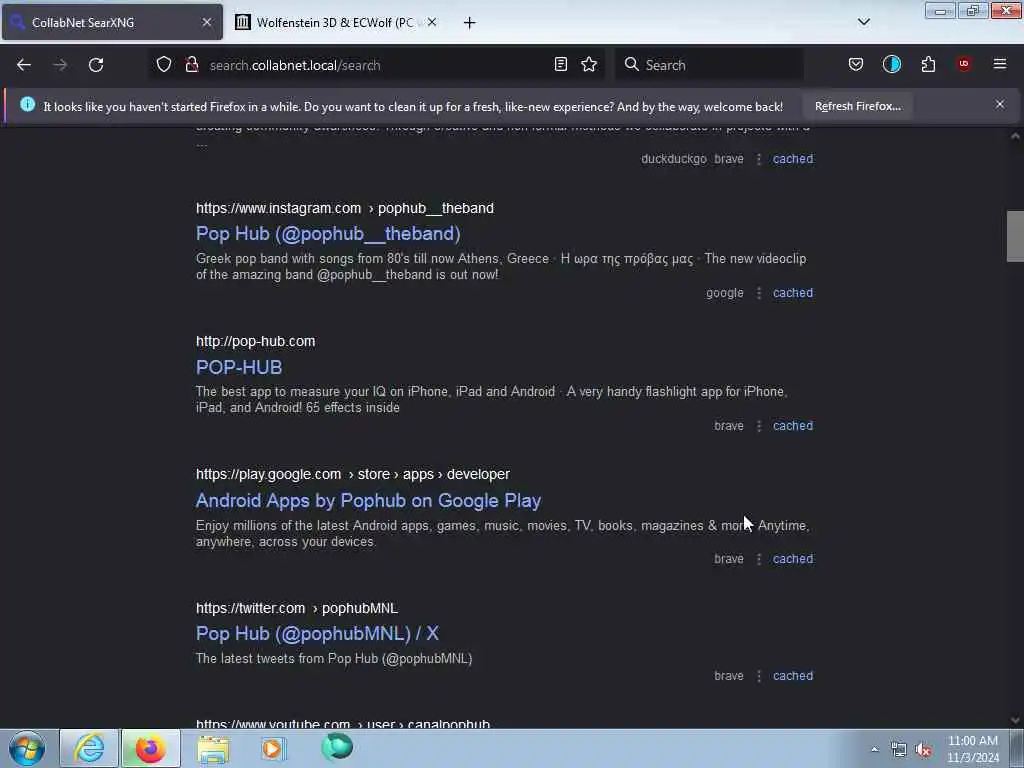
Task: Click the muted volume tray icon
Action: (923, 750)
